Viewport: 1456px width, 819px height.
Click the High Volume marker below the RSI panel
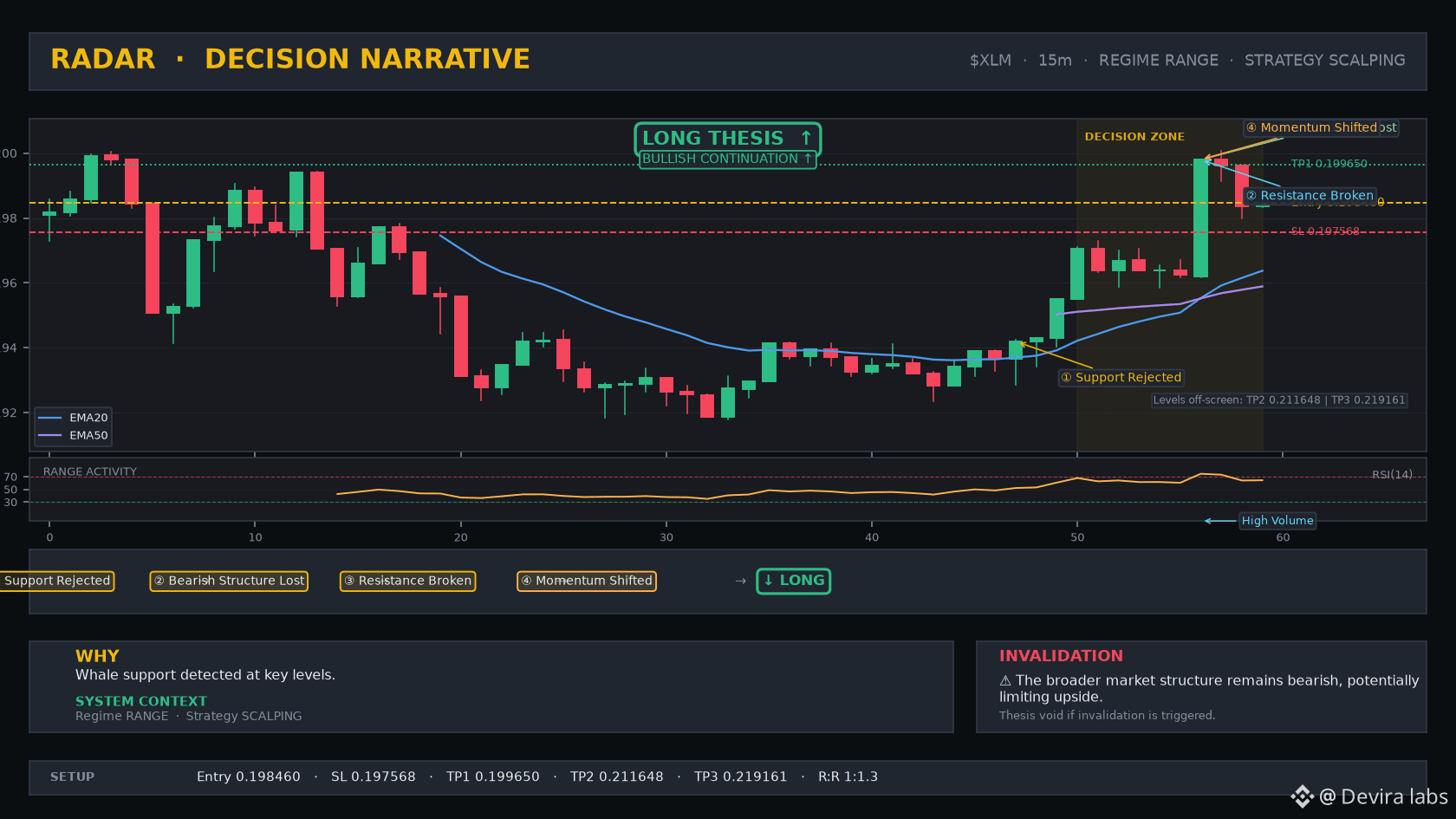(1277, 521)
